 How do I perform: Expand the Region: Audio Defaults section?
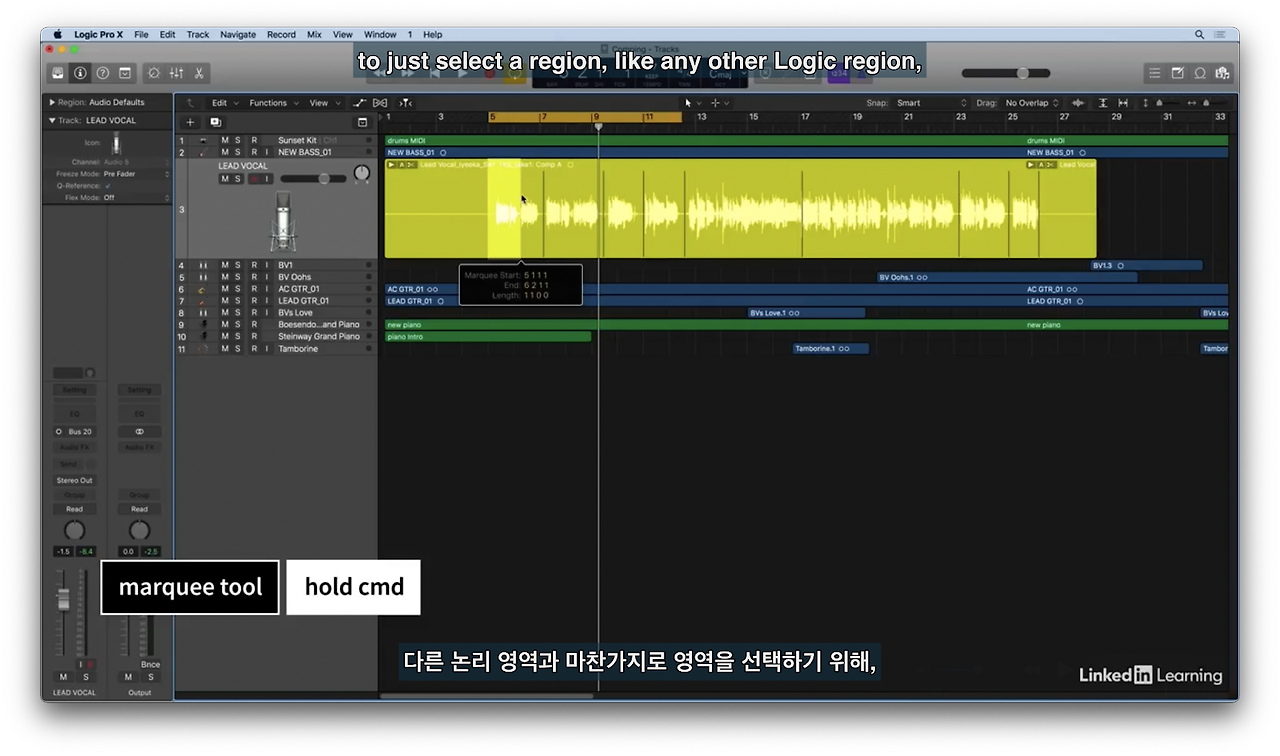[52, 102]
